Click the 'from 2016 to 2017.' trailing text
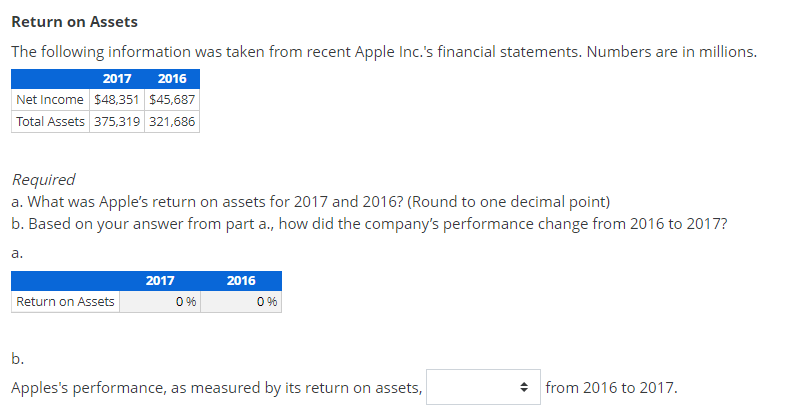 [x=611, y=388]
